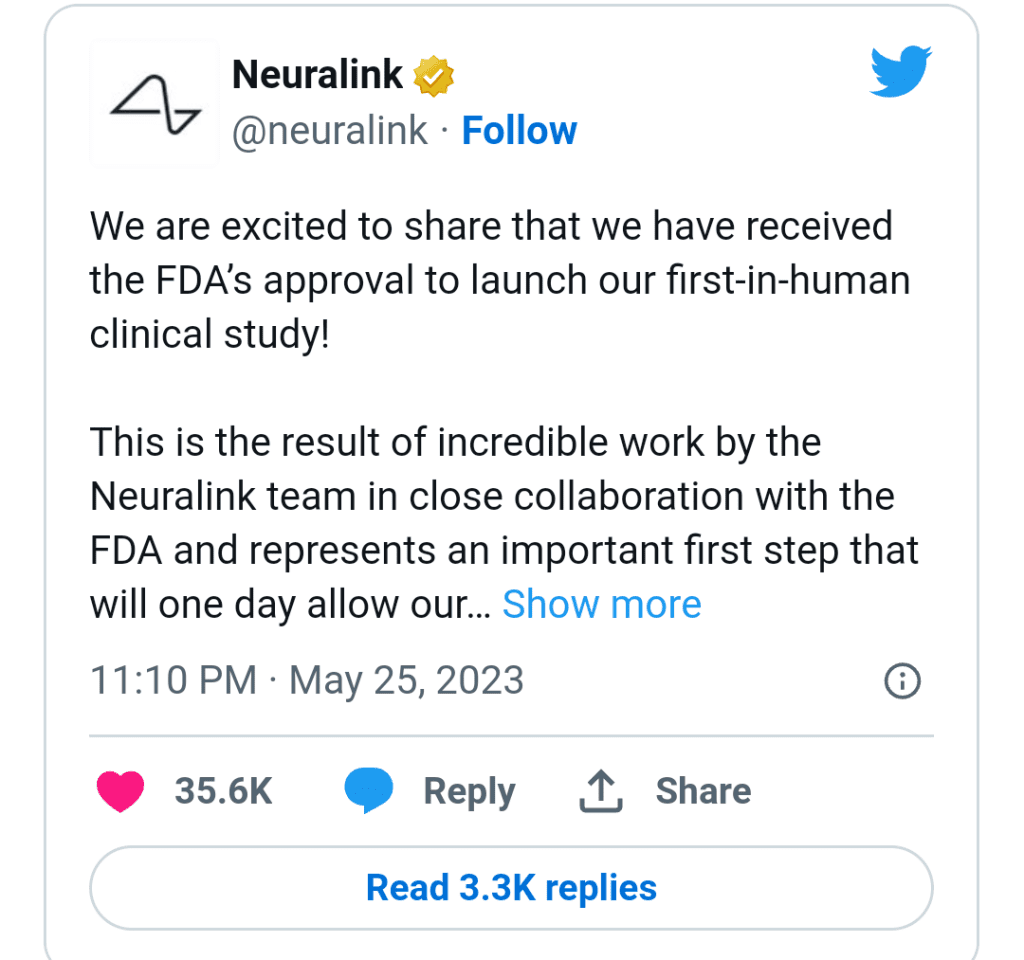Expand the tweet with Show more
The image size is (1024, 960).
pos(601,604)
